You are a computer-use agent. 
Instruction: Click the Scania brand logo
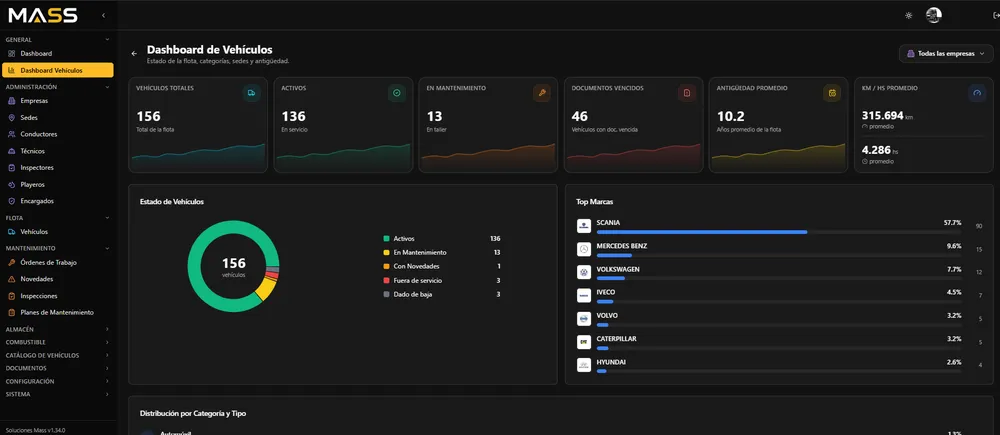click(x=584, y=226)
